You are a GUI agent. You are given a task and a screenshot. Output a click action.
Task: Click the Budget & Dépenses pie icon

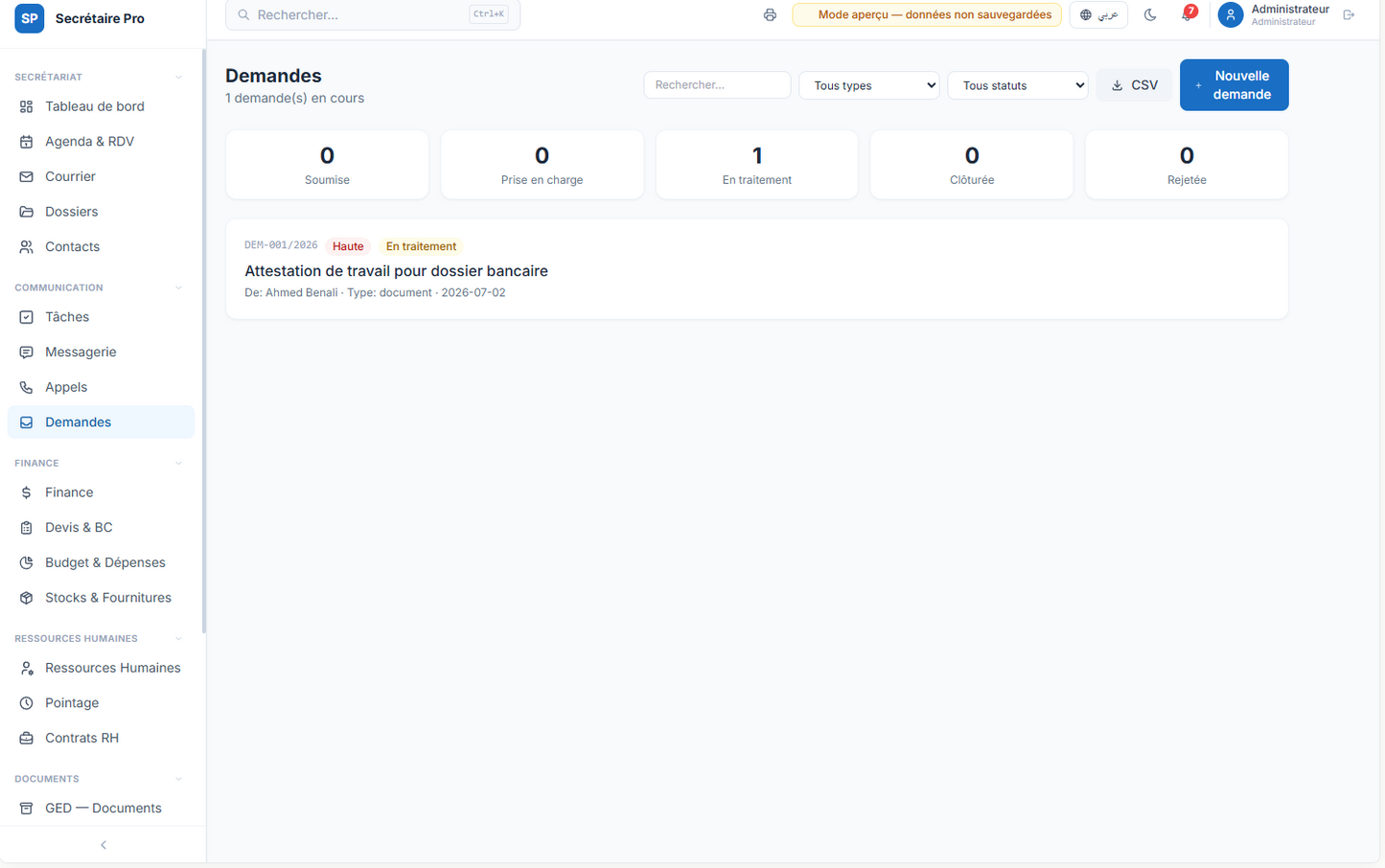point(27,562)
